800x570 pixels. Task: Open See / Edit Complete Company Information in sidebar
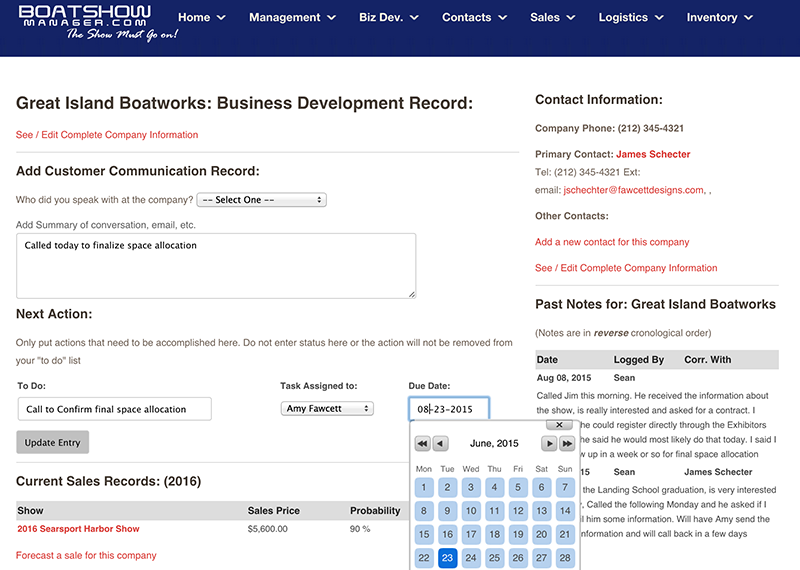click(x=626, y=268)
